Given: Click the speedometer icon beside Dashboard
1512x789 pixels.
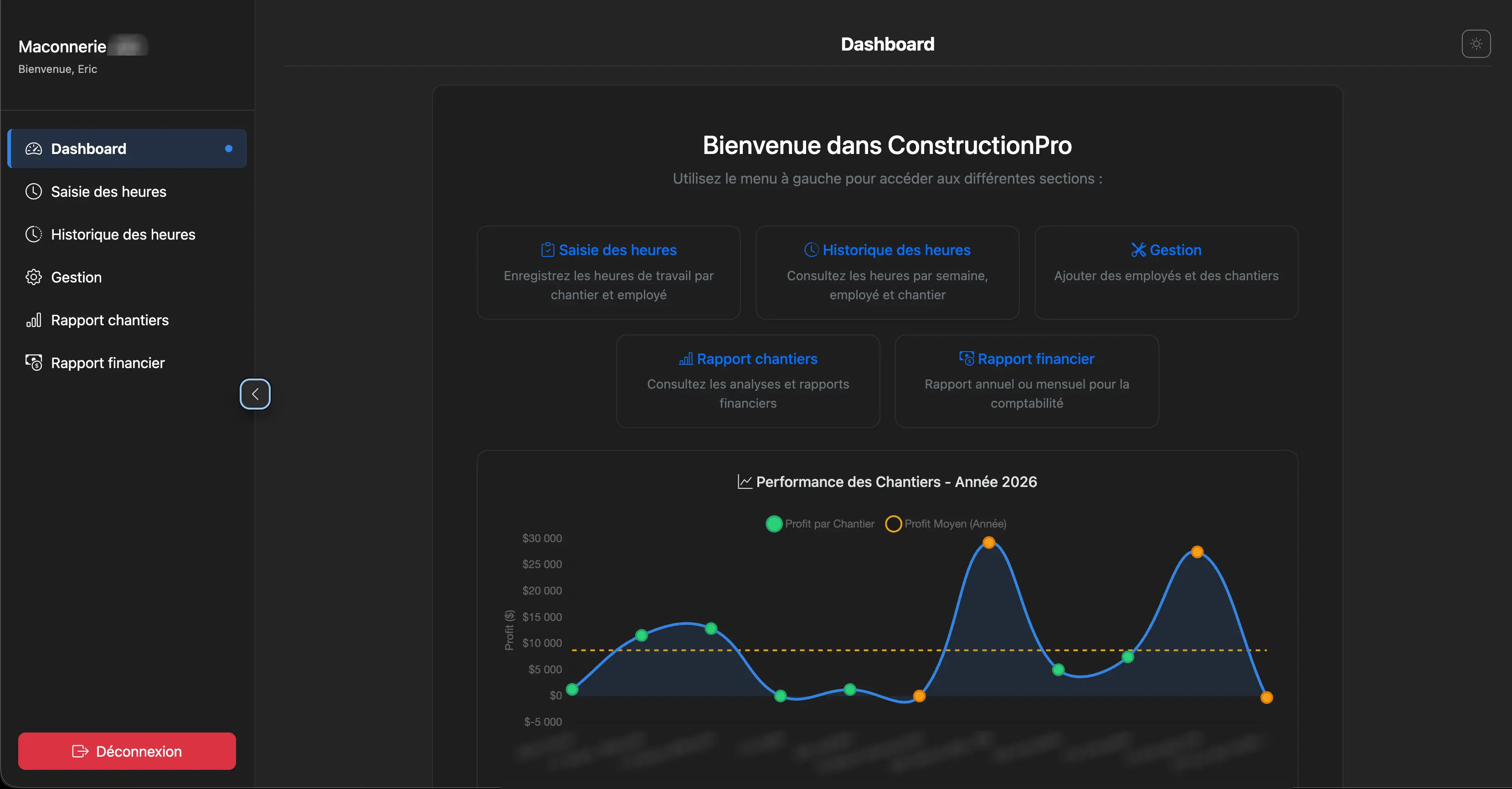Looking at the screenshot, I should pos(33,149).
